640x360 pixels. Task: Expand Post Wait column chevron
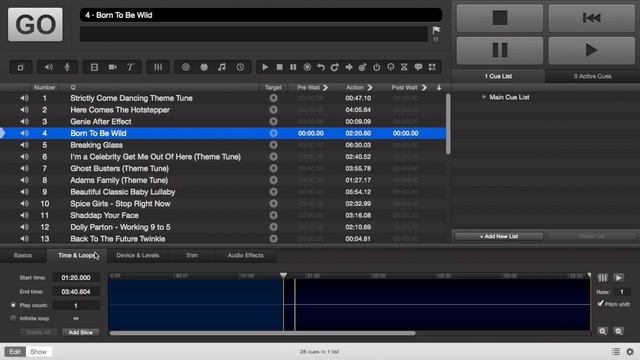click(424, 87)
